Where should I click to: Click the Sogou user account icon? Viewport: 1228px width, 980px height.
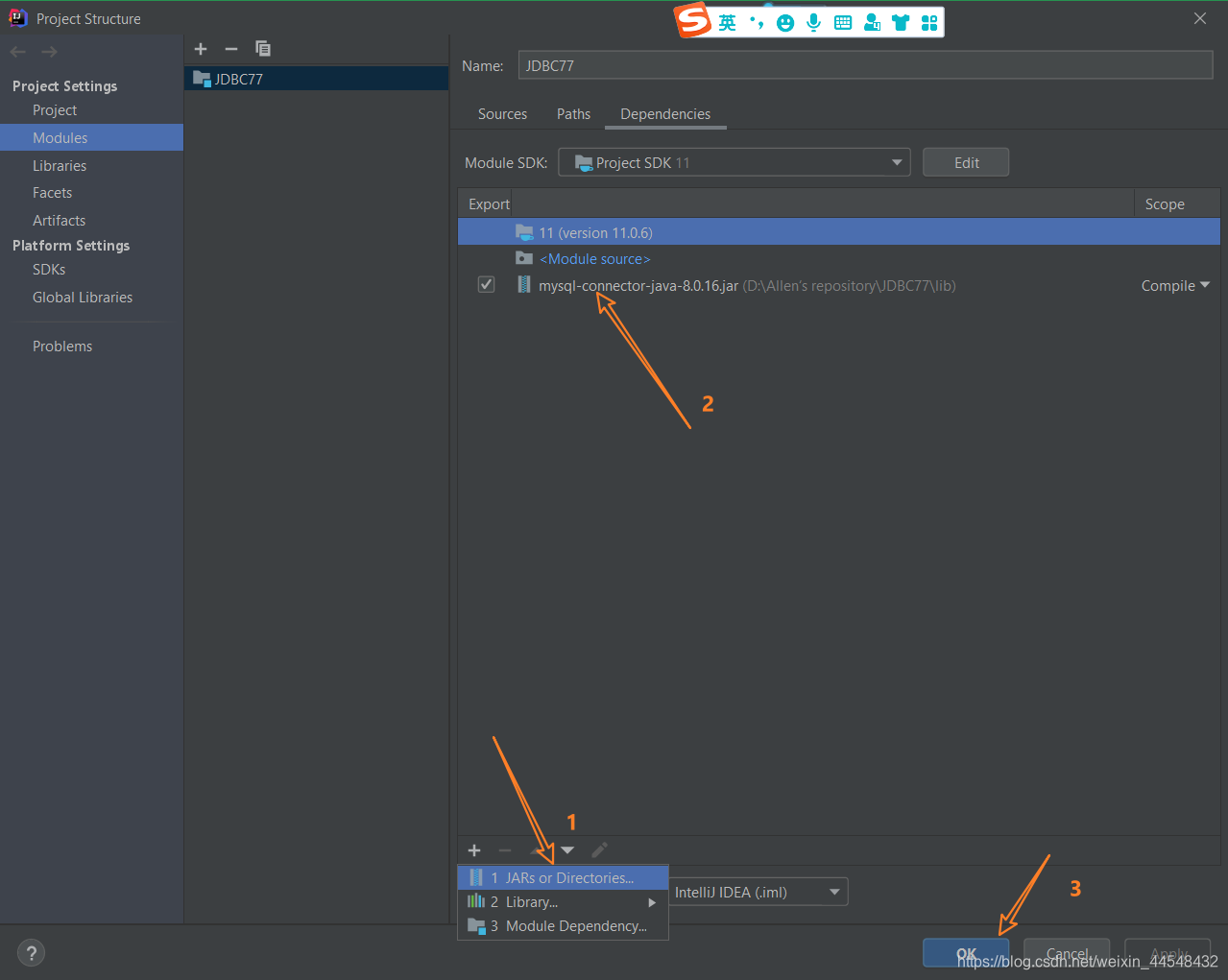pos(872,23)
